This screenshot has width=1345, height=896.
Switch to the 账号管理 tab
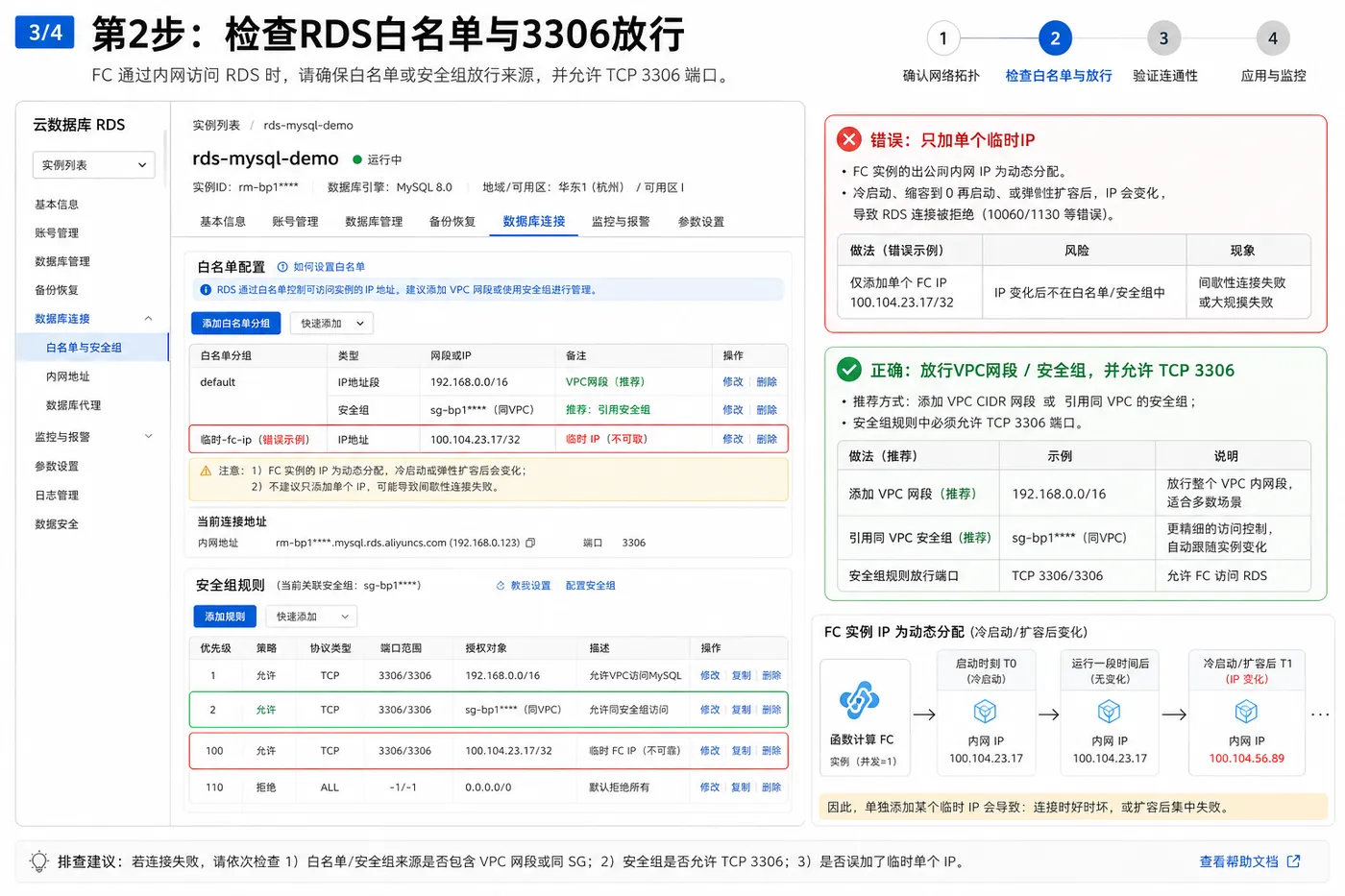(x=295, y=222)
